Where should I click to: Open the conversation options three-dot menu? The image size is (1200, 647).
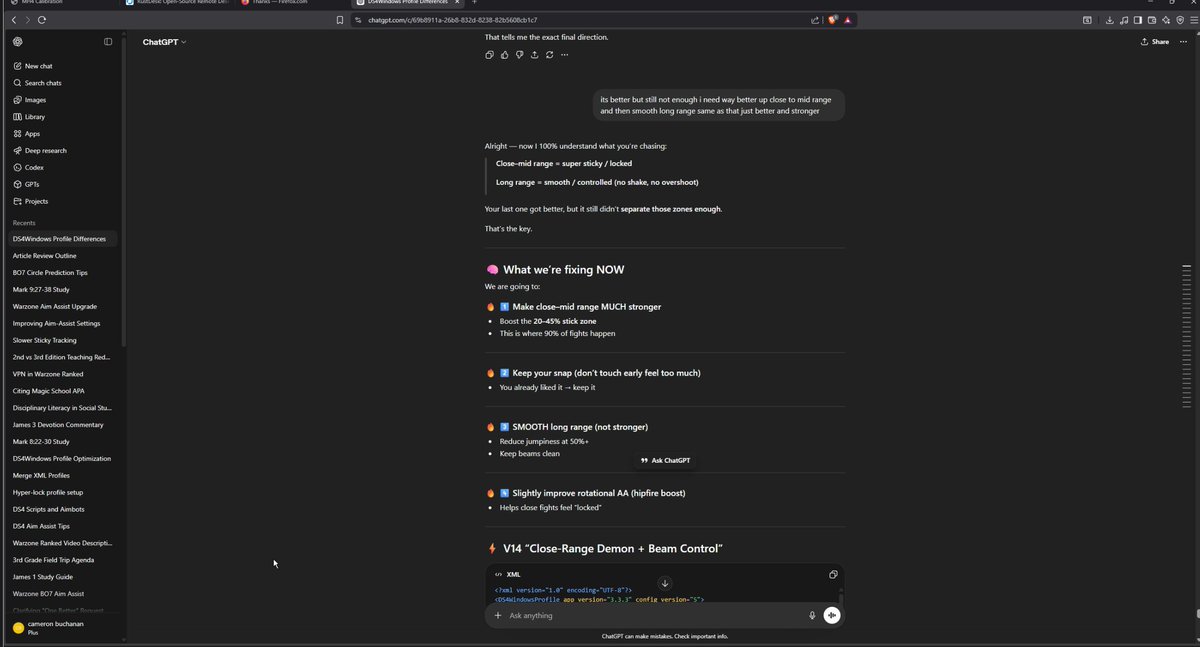coord(1185,42)
